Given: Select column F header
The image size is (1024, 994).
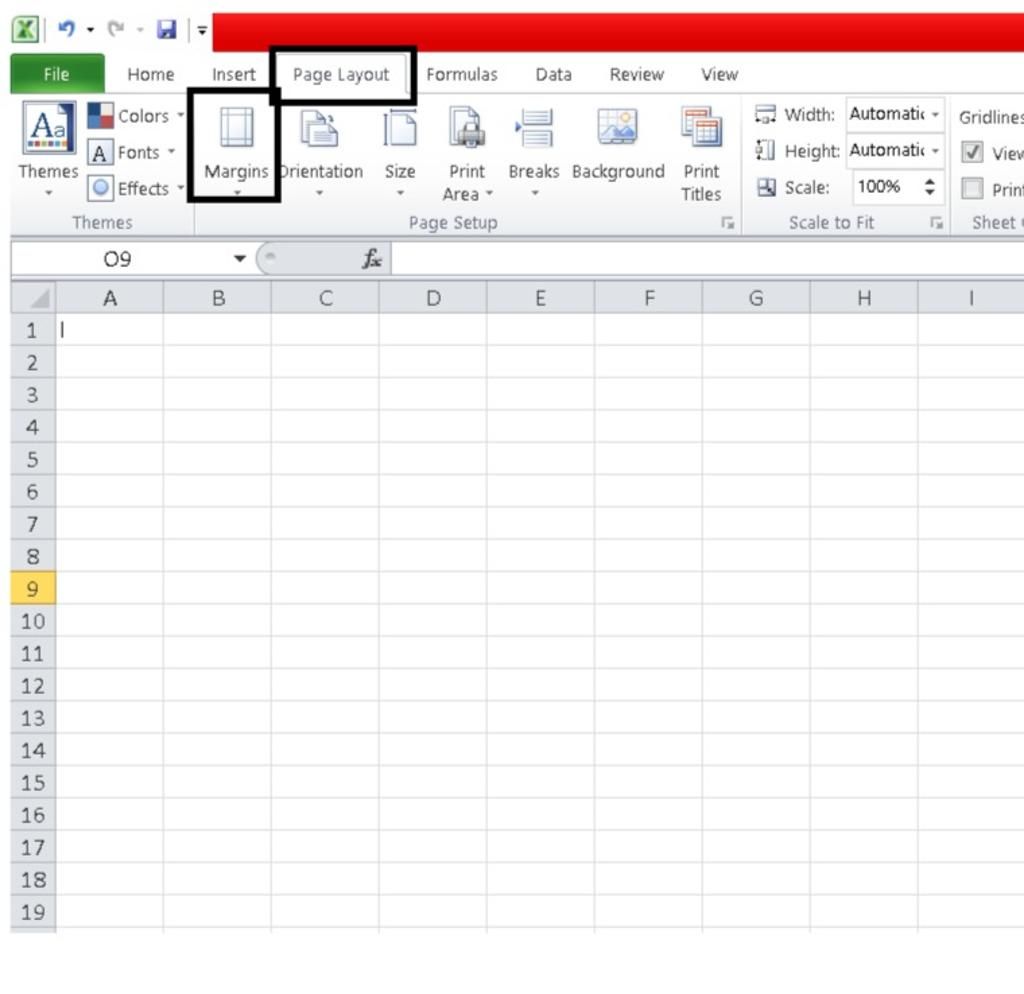Looking at the screenshot, I should tap(648, 298).
